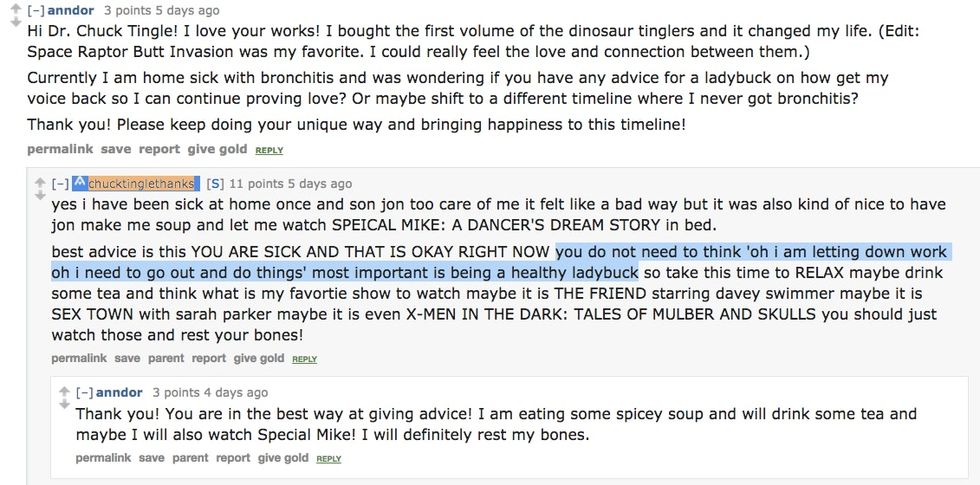980x485 pixels.
Task: Downvote anndor's top comment
Action: coord(15,22)
